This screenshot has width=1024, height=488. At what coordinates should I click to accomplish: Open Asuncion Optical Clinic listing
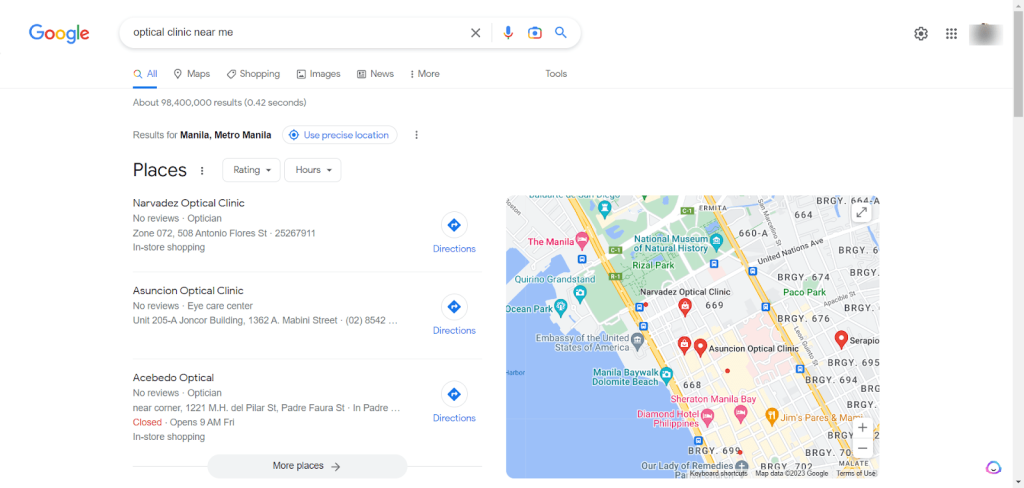point(188,291)
